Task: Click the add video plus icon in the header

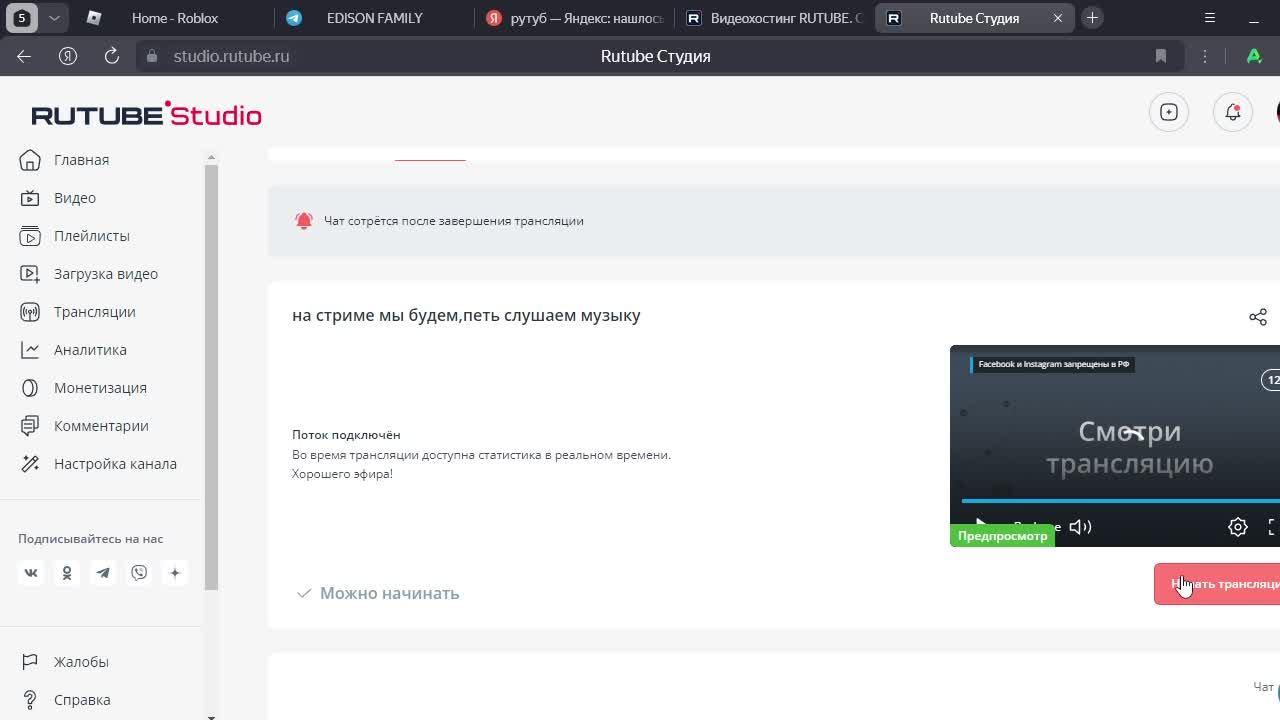Action: click(1168, 113)
